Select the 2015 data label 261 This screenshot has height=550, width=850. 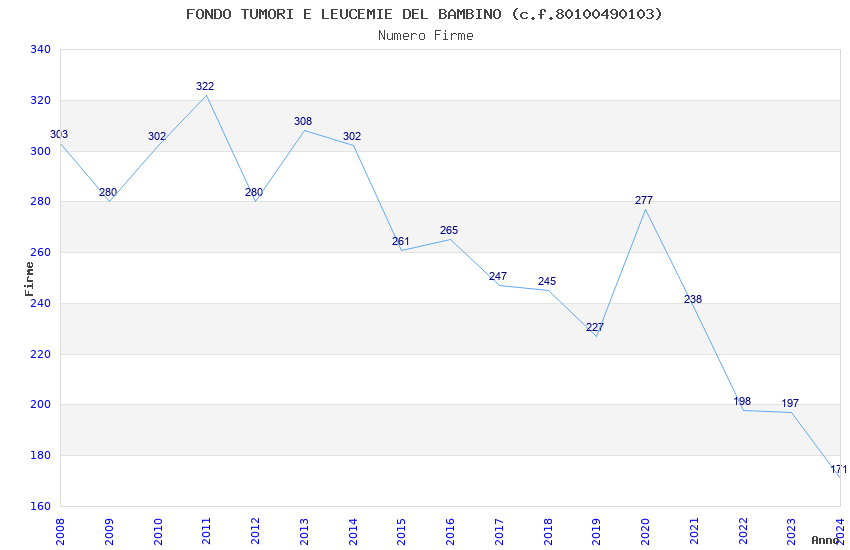coord(401,242)
